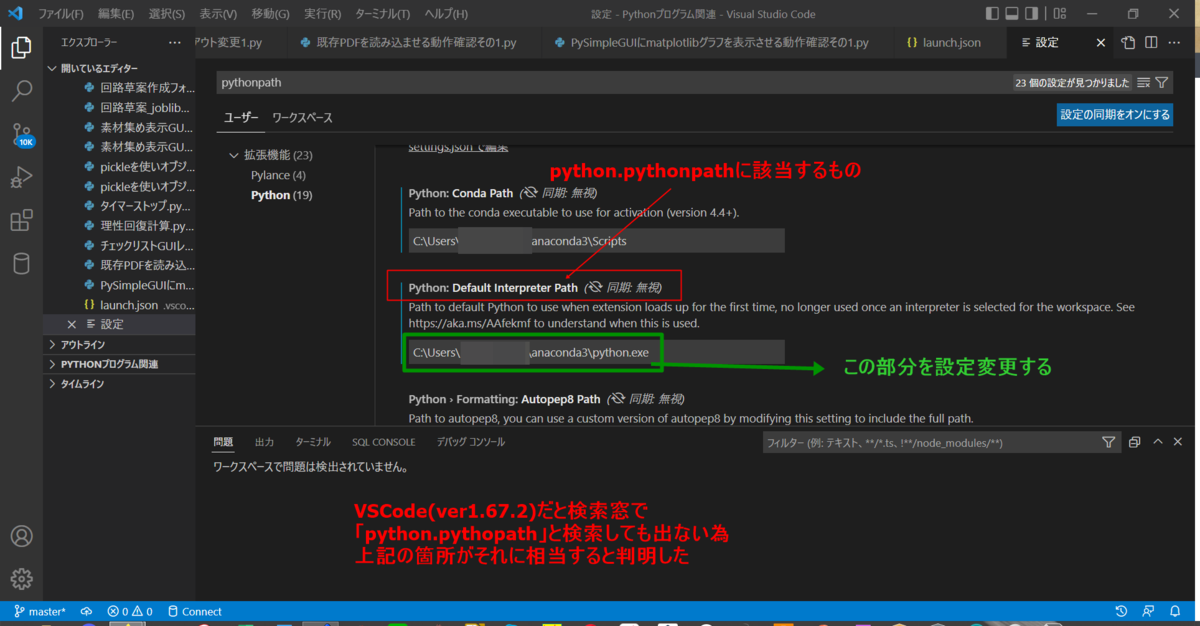Image resolution: width=1200 pixels, height=626 pixels.
Task: Close the 設定 editor tab
Action: [1101, 43]
